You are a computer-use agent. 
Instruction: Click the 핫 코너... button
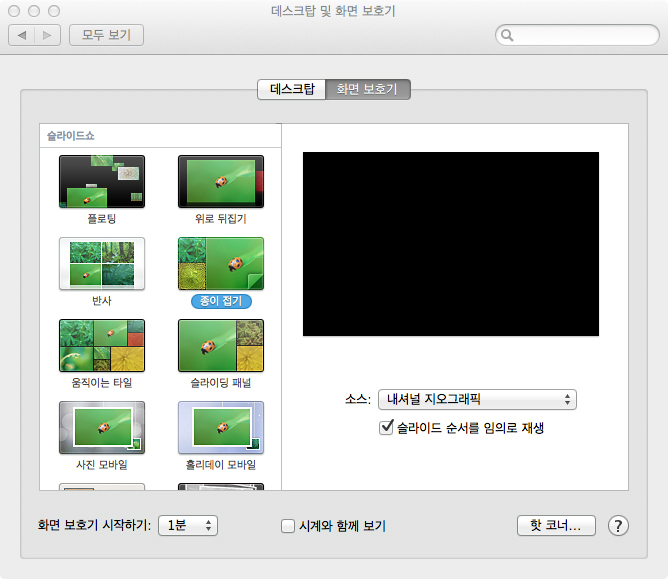click(x=556, y=525)
